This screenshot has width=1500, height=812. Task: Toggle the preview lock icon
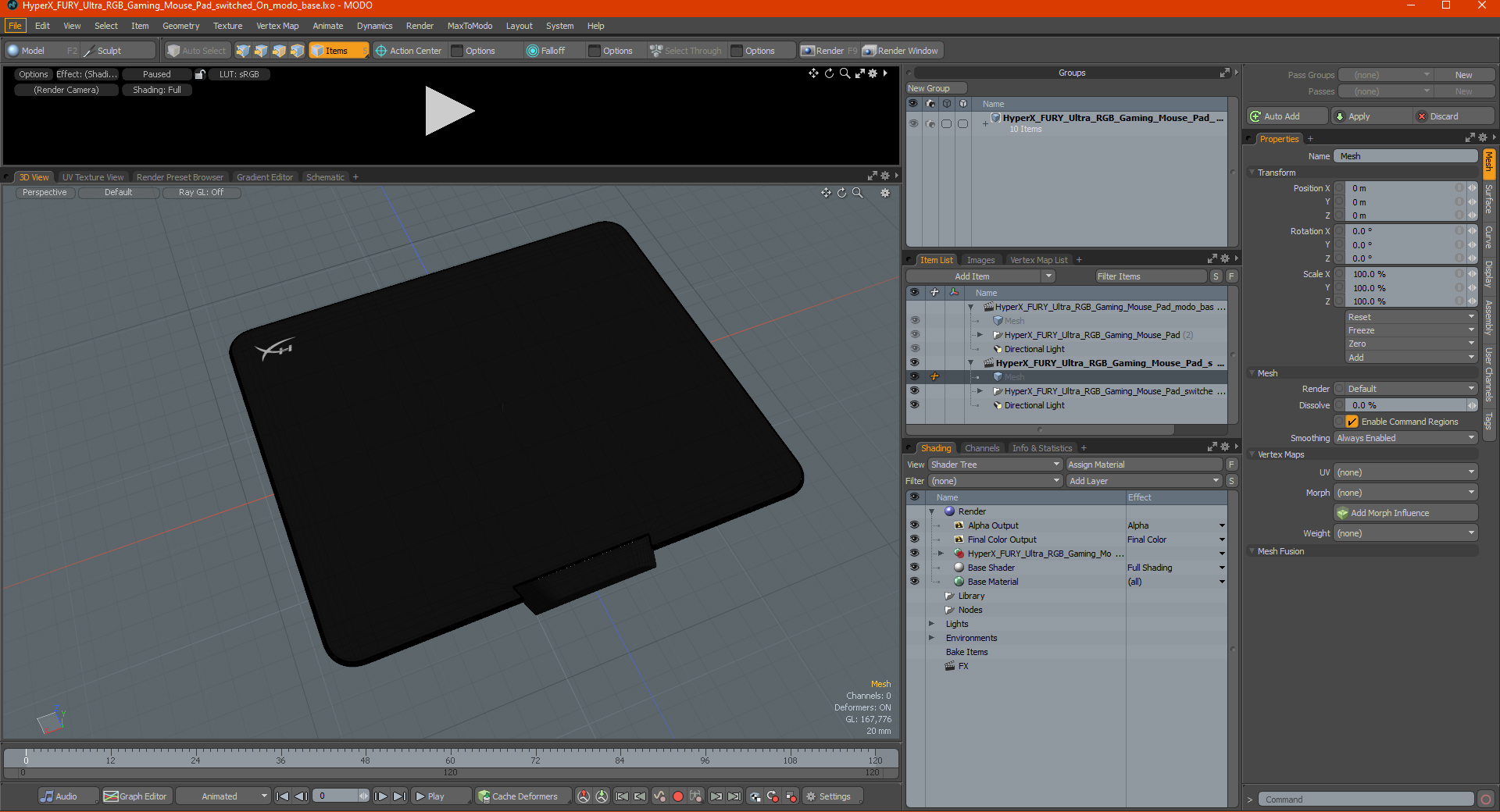pyautogui.click(x=200, y=74)
